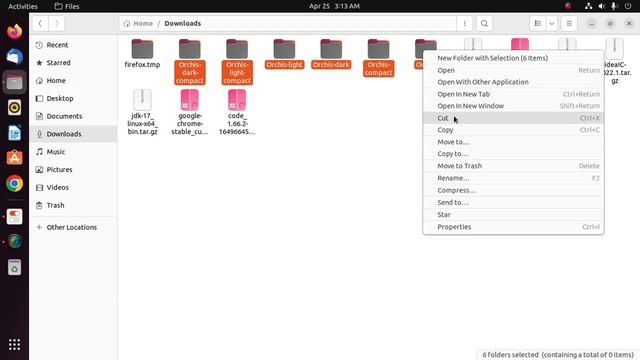
Task: Go to Home in the sidebar
Action: 73,80
